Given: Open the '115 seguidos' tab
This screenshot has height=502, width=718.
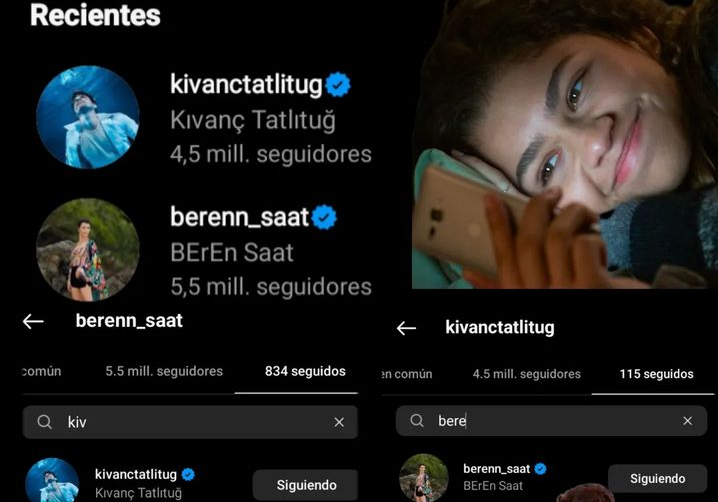Looking at the screenshot, I should pos(656,374).
